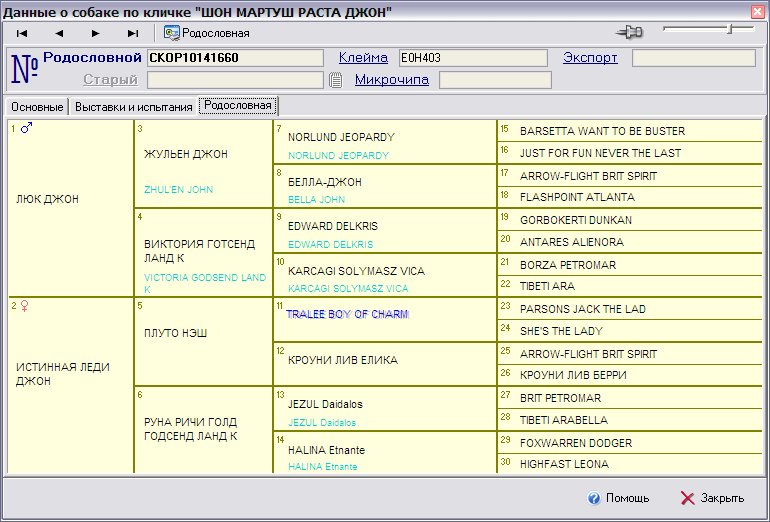Viewport: 770px width, 522px height.
Task: Select the TRALEE BOY OF CHARM pedigree cell
Action: coord(347,314)
